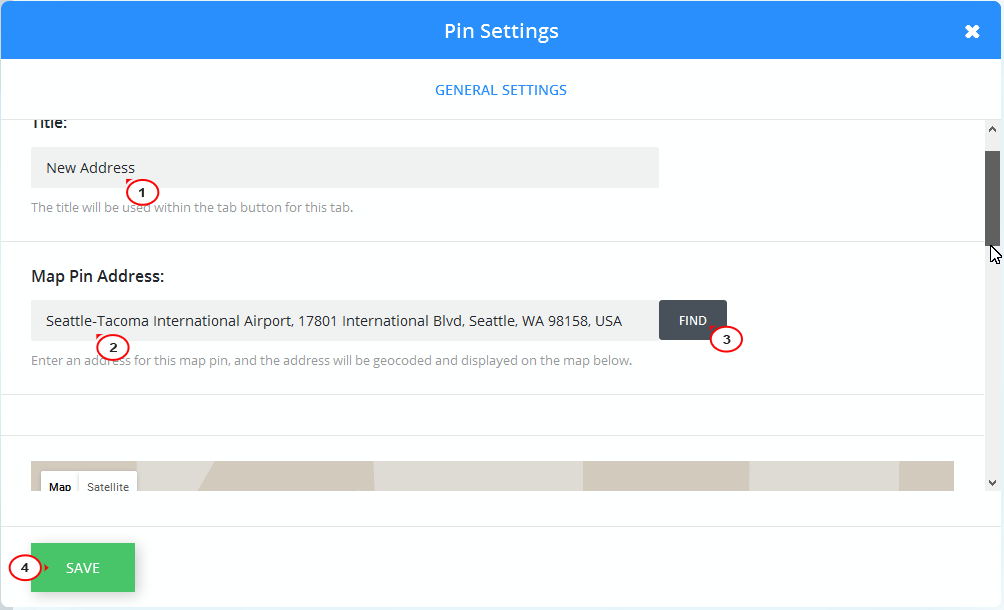Click the Pin Settings header title

coord(501,31)
